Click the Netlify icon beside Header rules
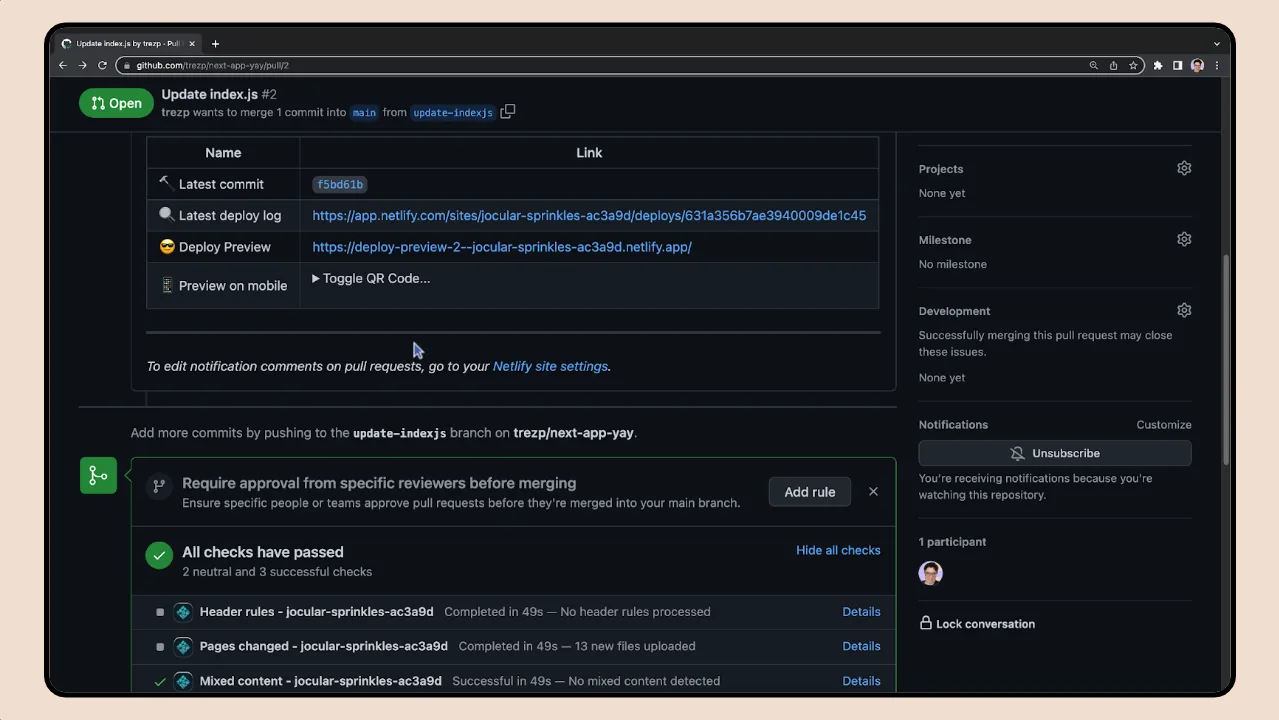The image size is (1279, 720). coord(183,612)
